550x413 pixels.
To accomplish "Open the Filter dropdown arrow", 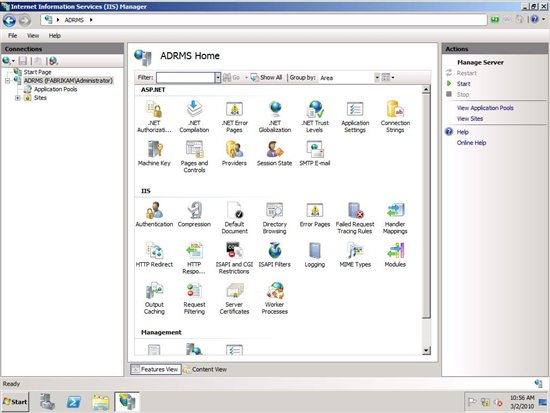I will click(218, 78).
